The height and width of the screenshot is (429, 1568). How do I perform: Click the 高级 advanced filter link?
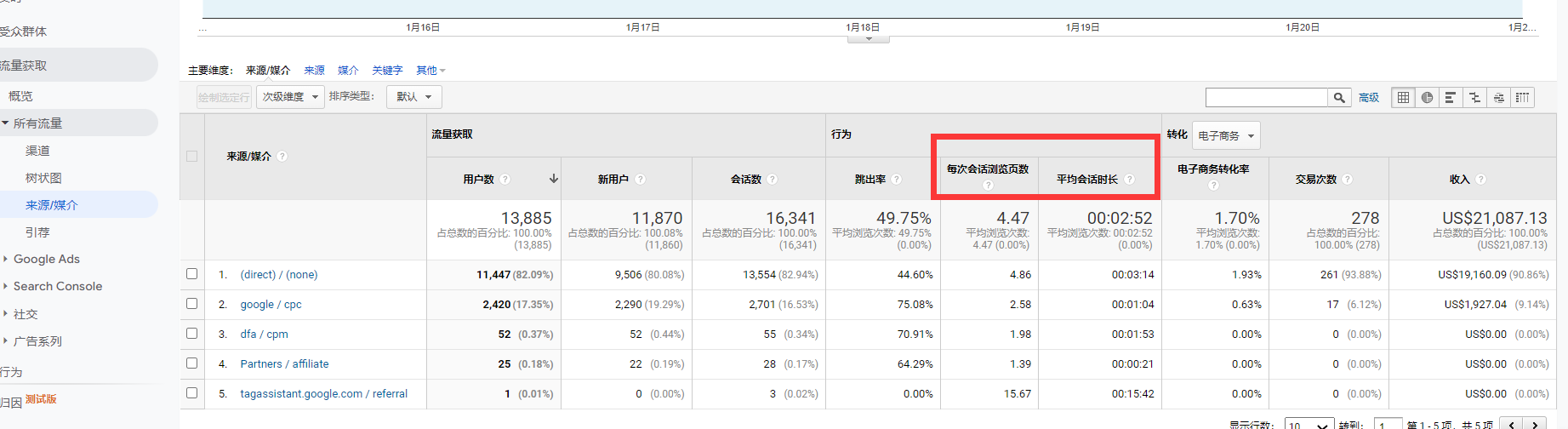pos(1369,98)
